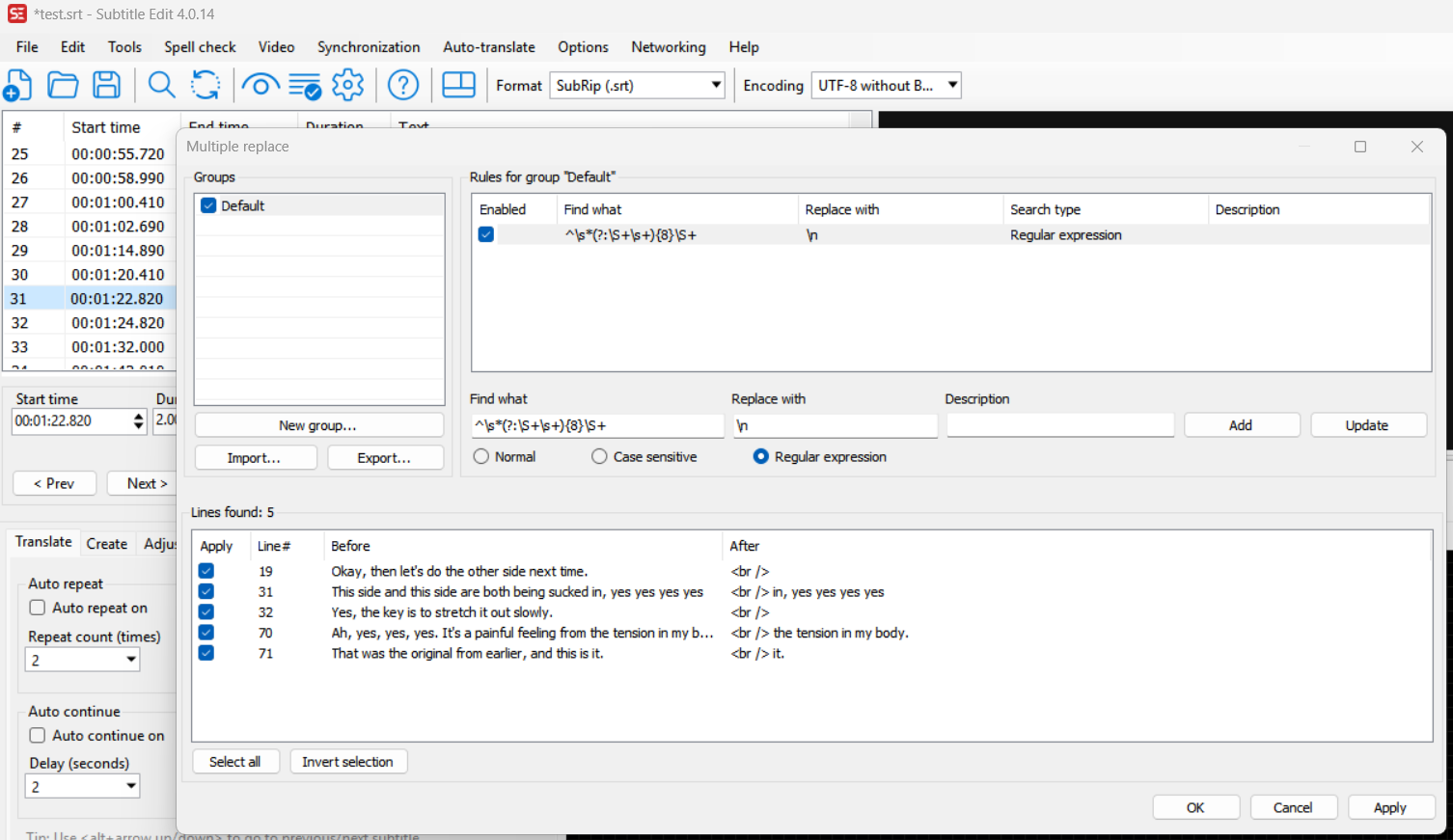The image size is (1453, 840).
Task: Save the subtitle with floppy disk icon
Action: pos(106,85)
